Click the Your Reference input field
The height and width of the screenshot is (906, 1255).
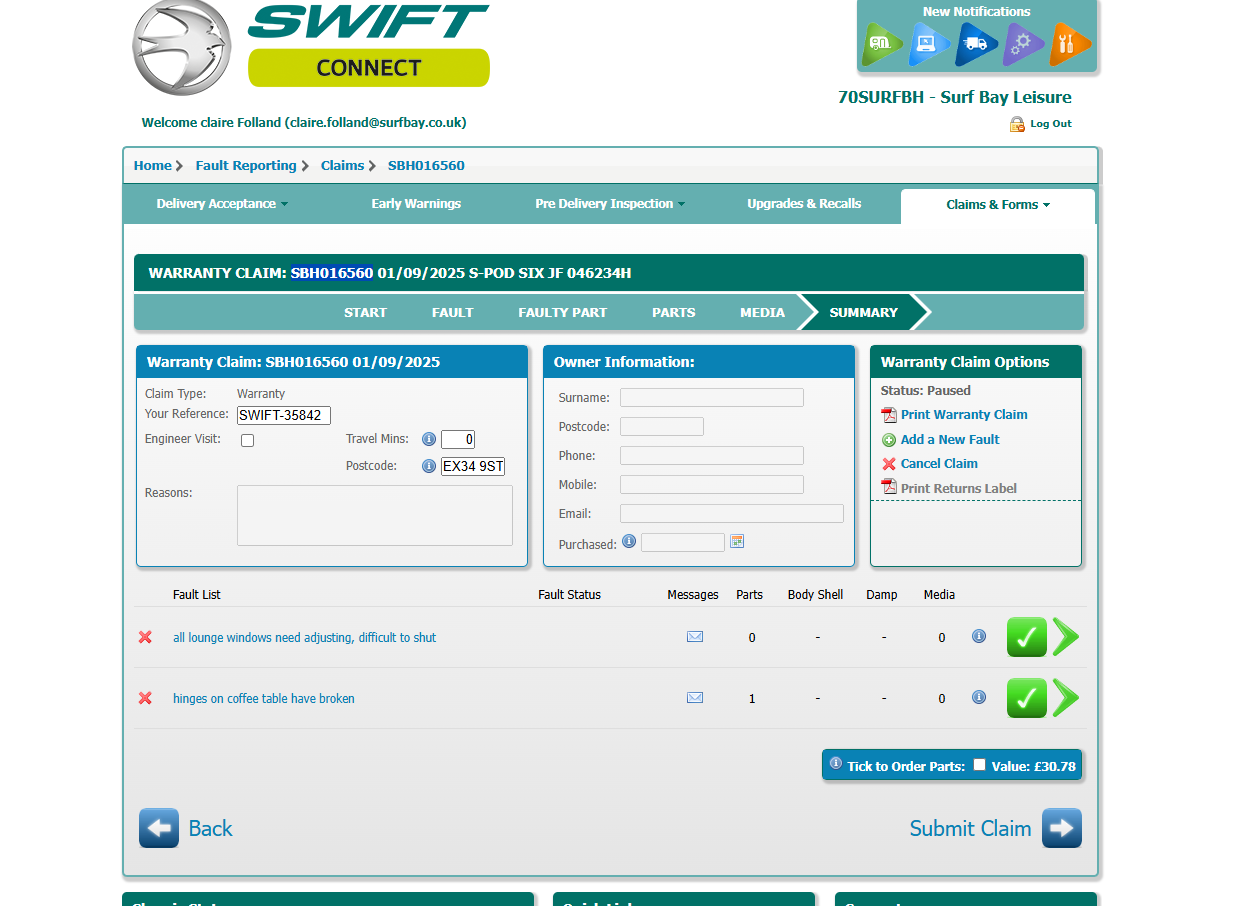pos(284,415)
